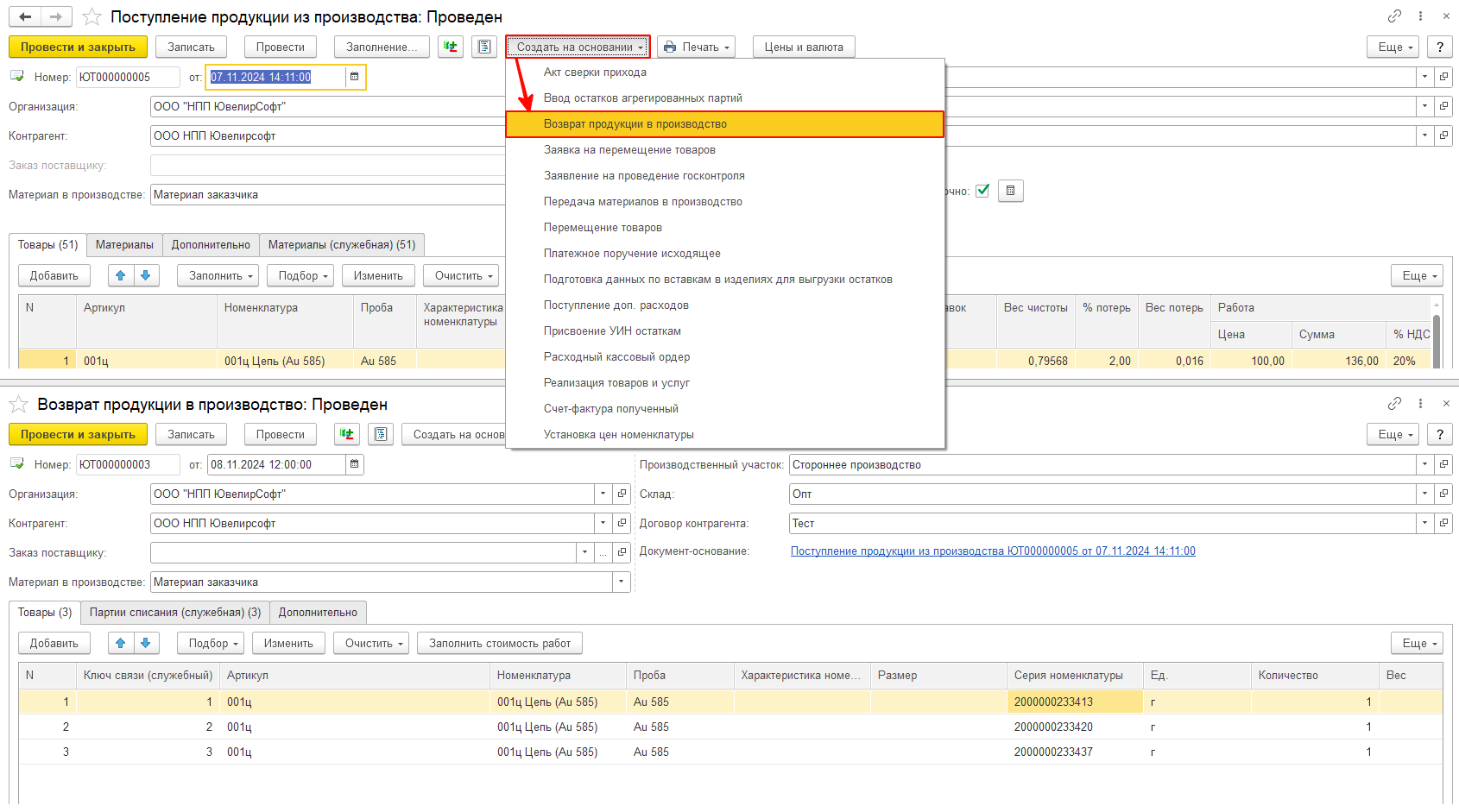The width and height of the screenshot is (1459, 812).
Task: Choose Реализация товаров и услуг menu item
Action: pos(724,383)
